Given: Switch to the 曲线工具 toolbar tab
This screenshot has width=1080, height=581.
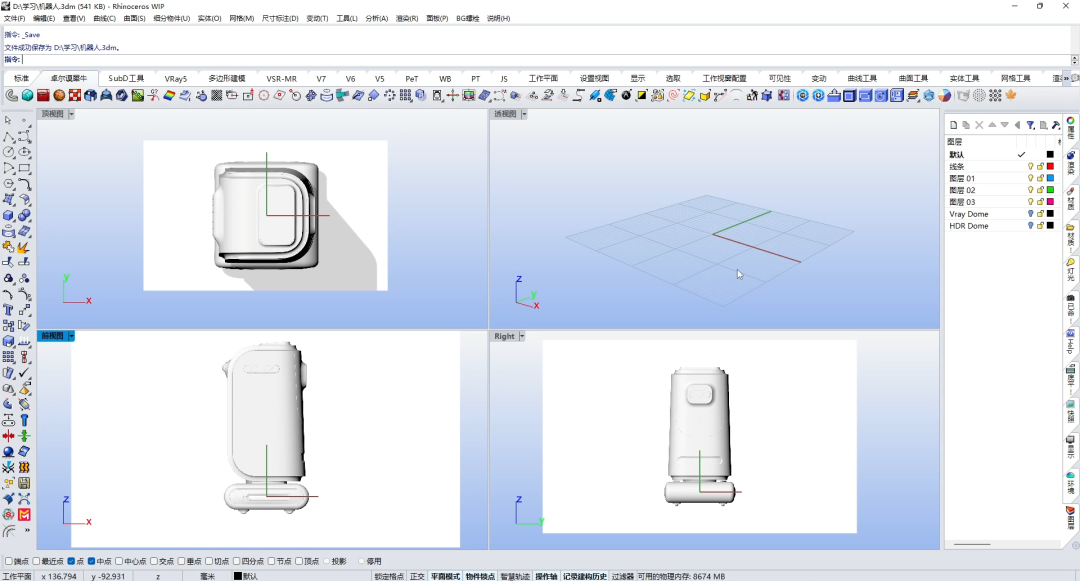Looking at the screenshot, I should coord(862,78).
